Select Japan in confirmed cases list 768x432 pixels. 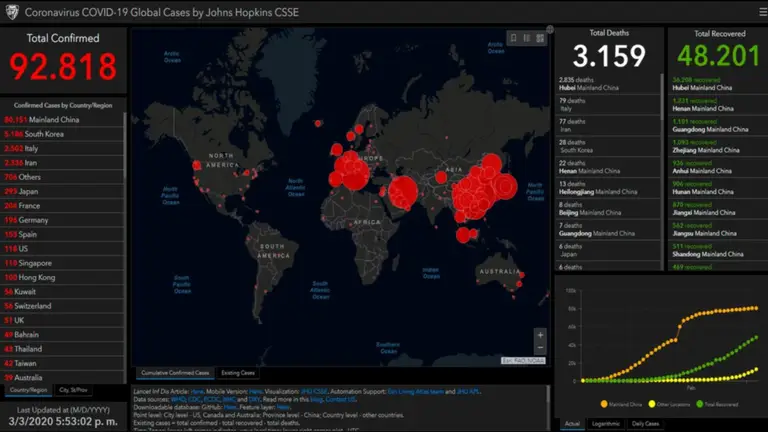(x=62, y=191)
